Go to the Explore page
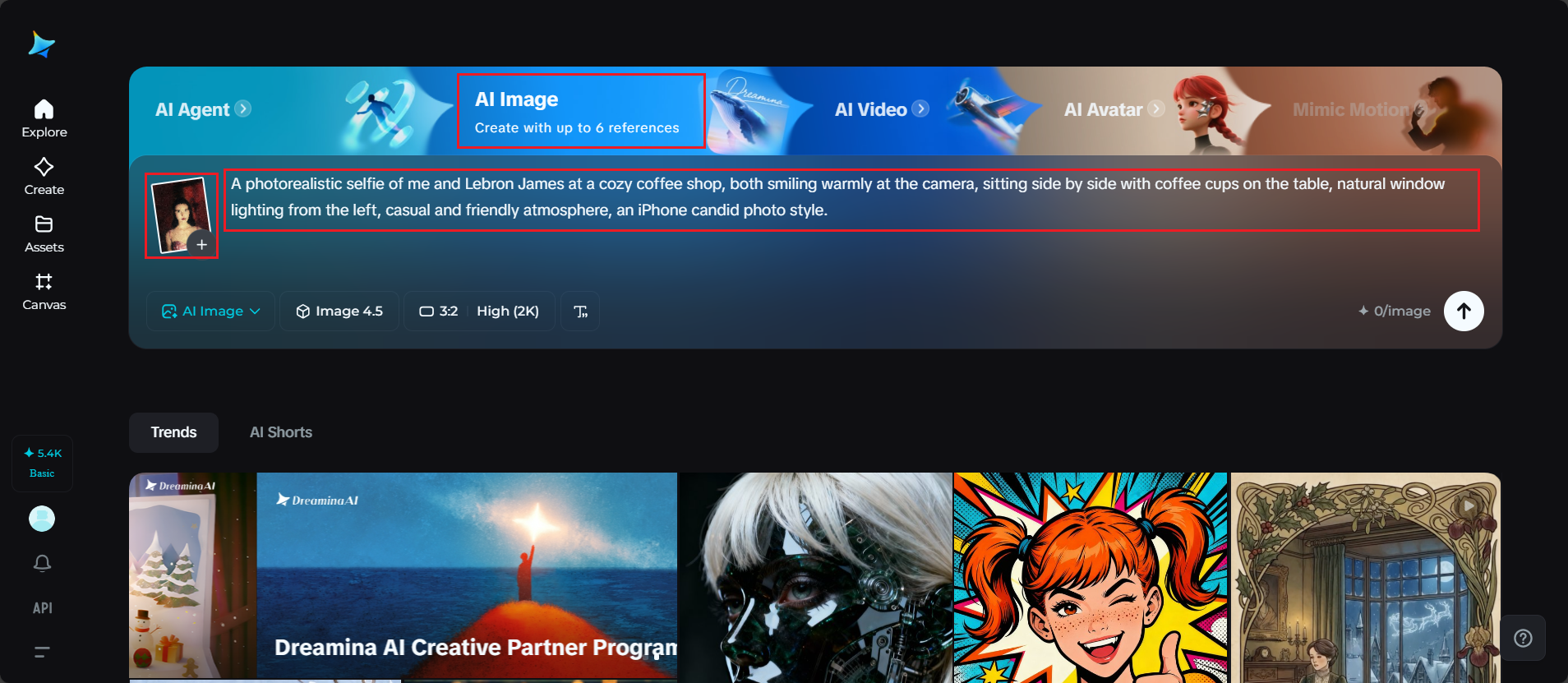1568x683 pixels. coord(44,119)
